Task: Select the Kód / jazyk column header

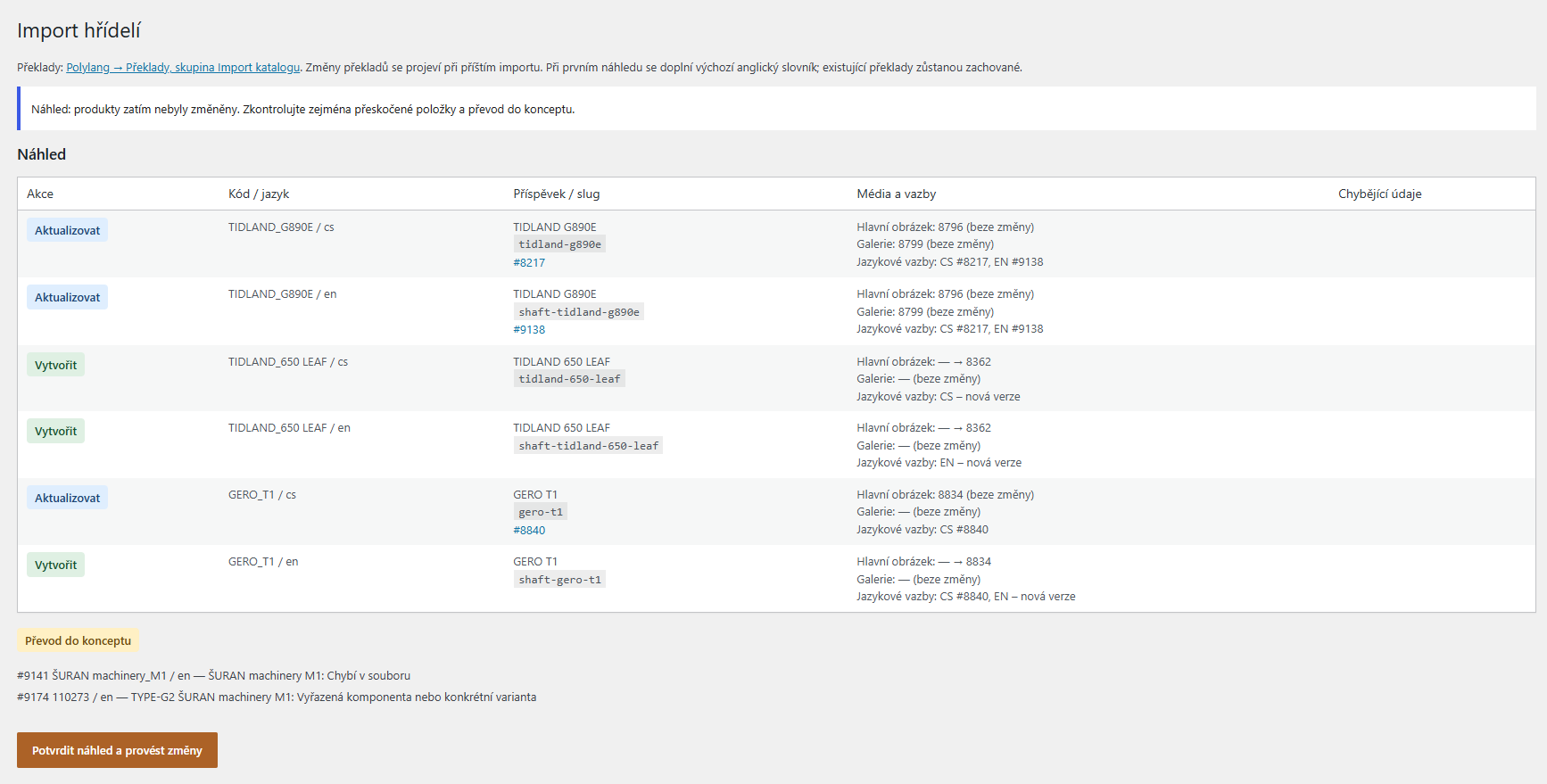Action: 259,194
